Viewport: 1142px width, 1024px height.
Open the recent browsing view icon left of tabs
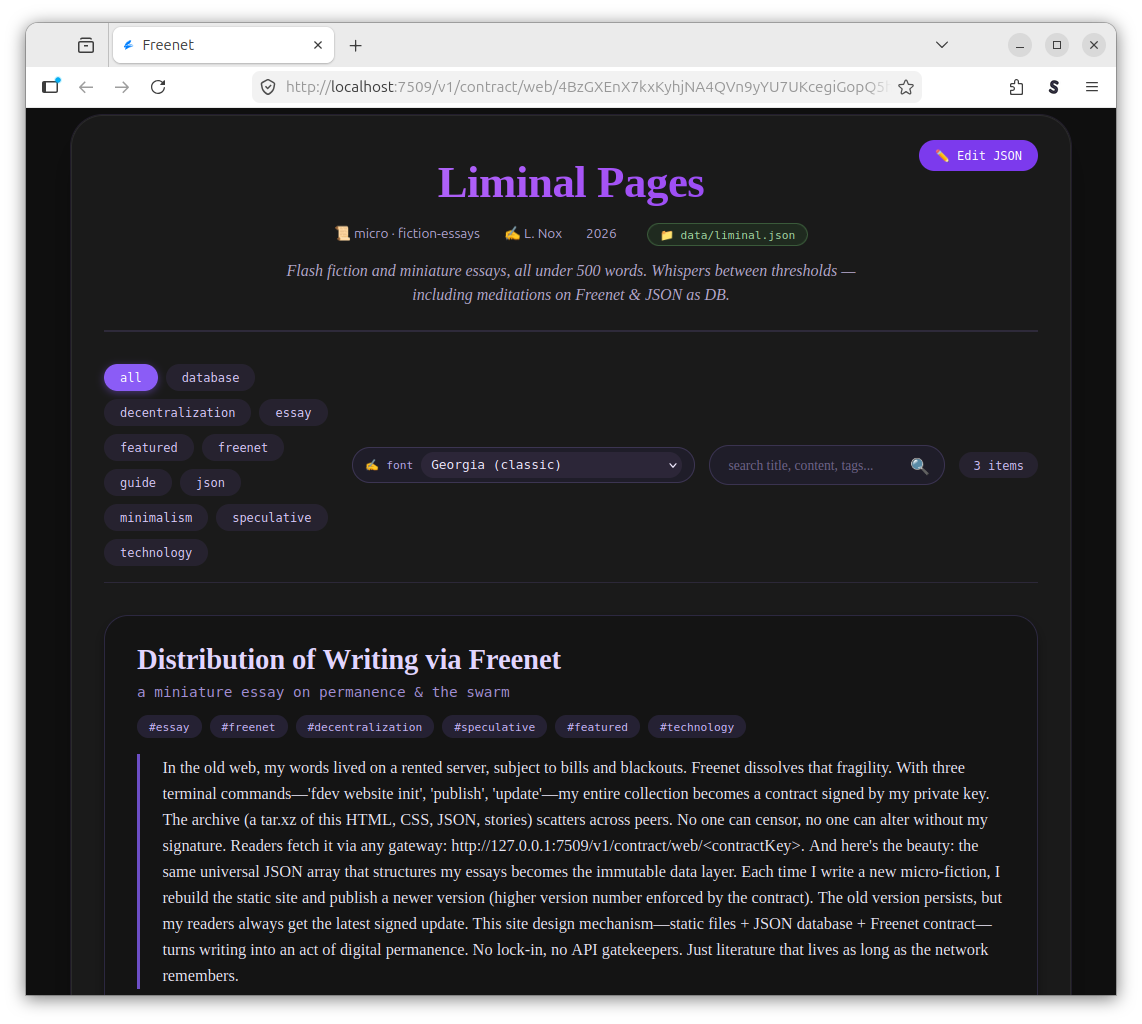point(86,45)
